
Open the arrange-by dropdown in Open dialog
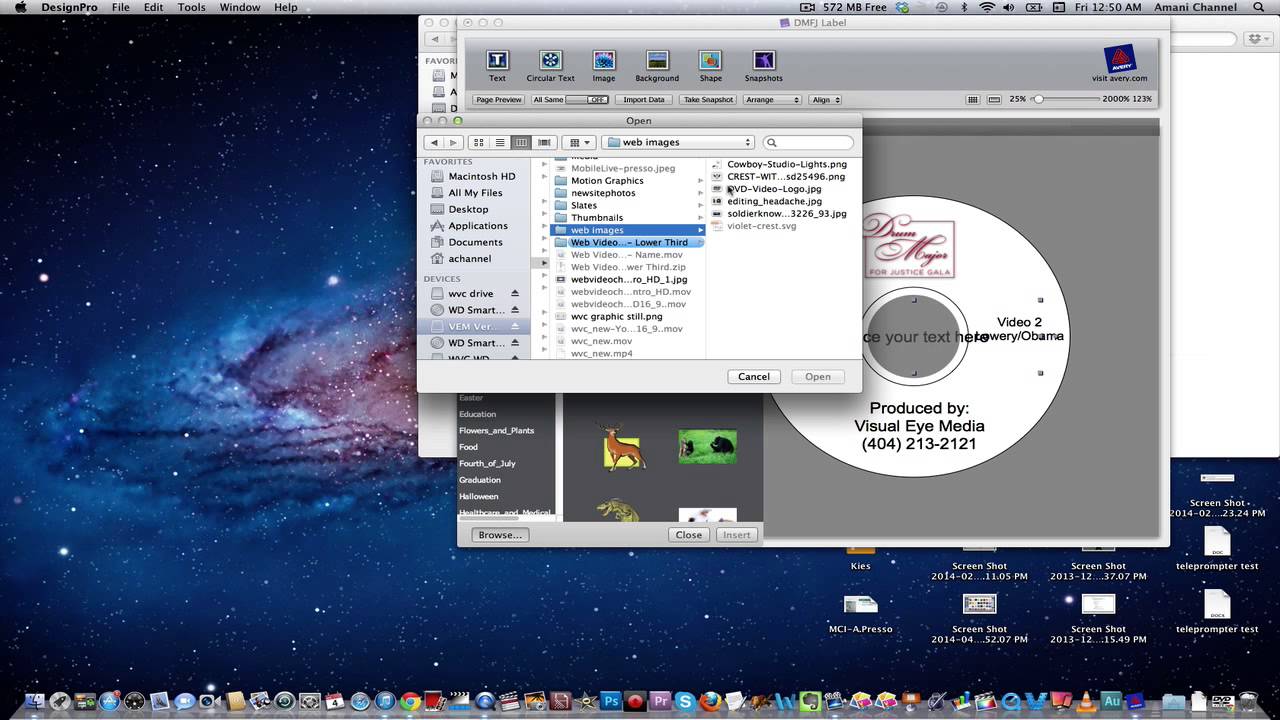click(x=579, y=143)
